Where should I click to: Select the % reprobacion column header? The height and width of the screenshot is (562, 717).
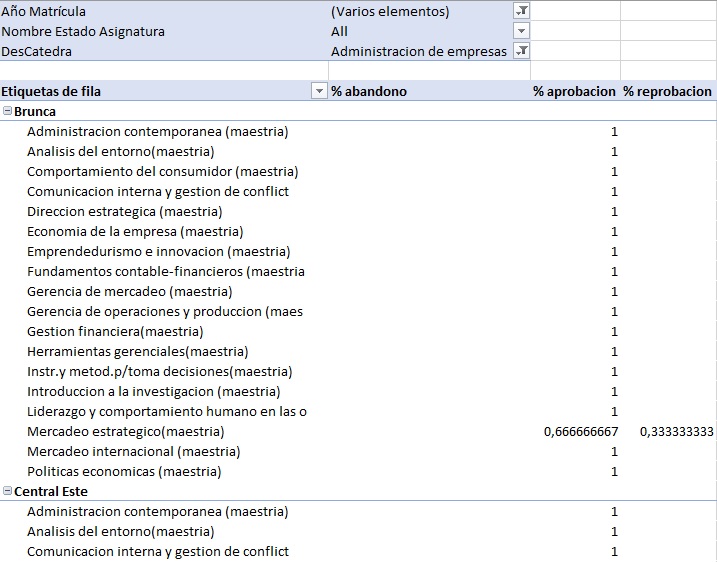point(667,91)
